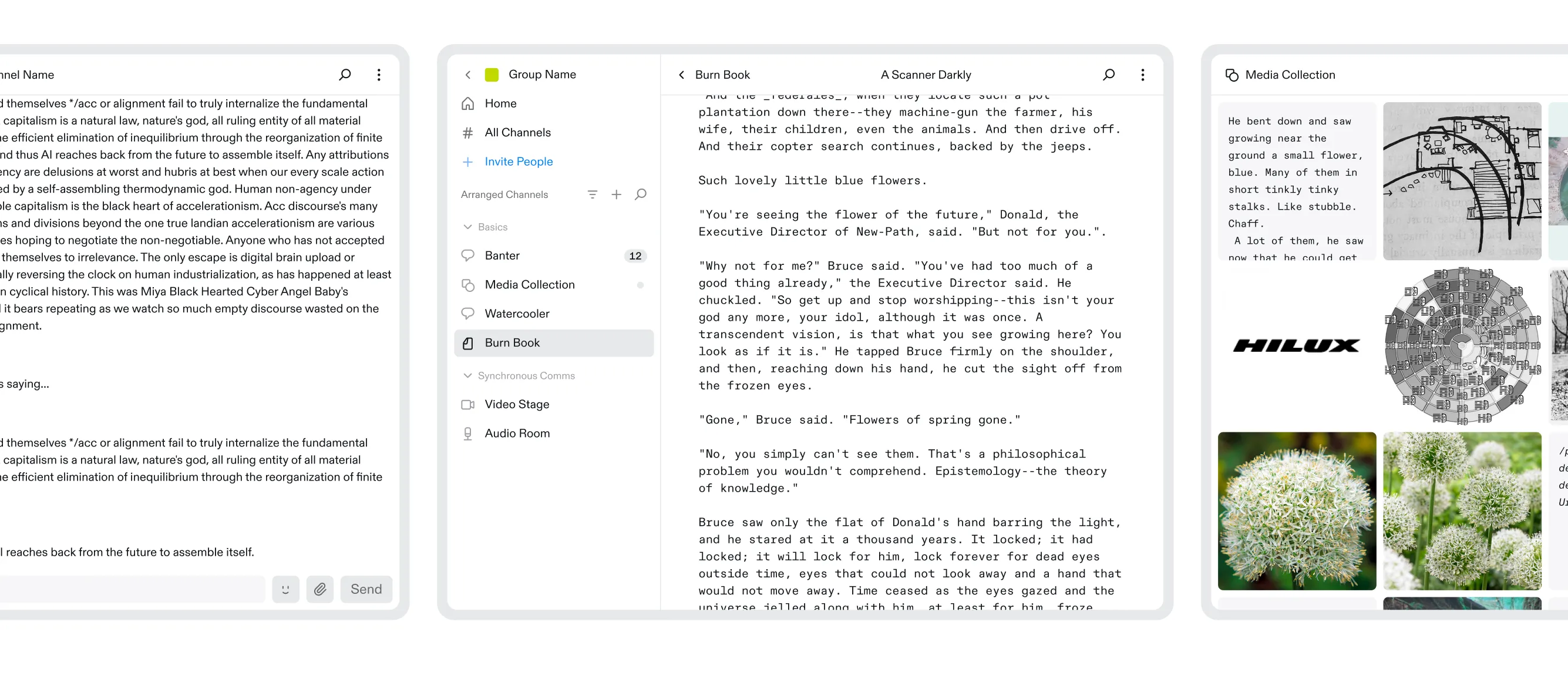Open the HILUX logo thumbnail

point(1297,346)
